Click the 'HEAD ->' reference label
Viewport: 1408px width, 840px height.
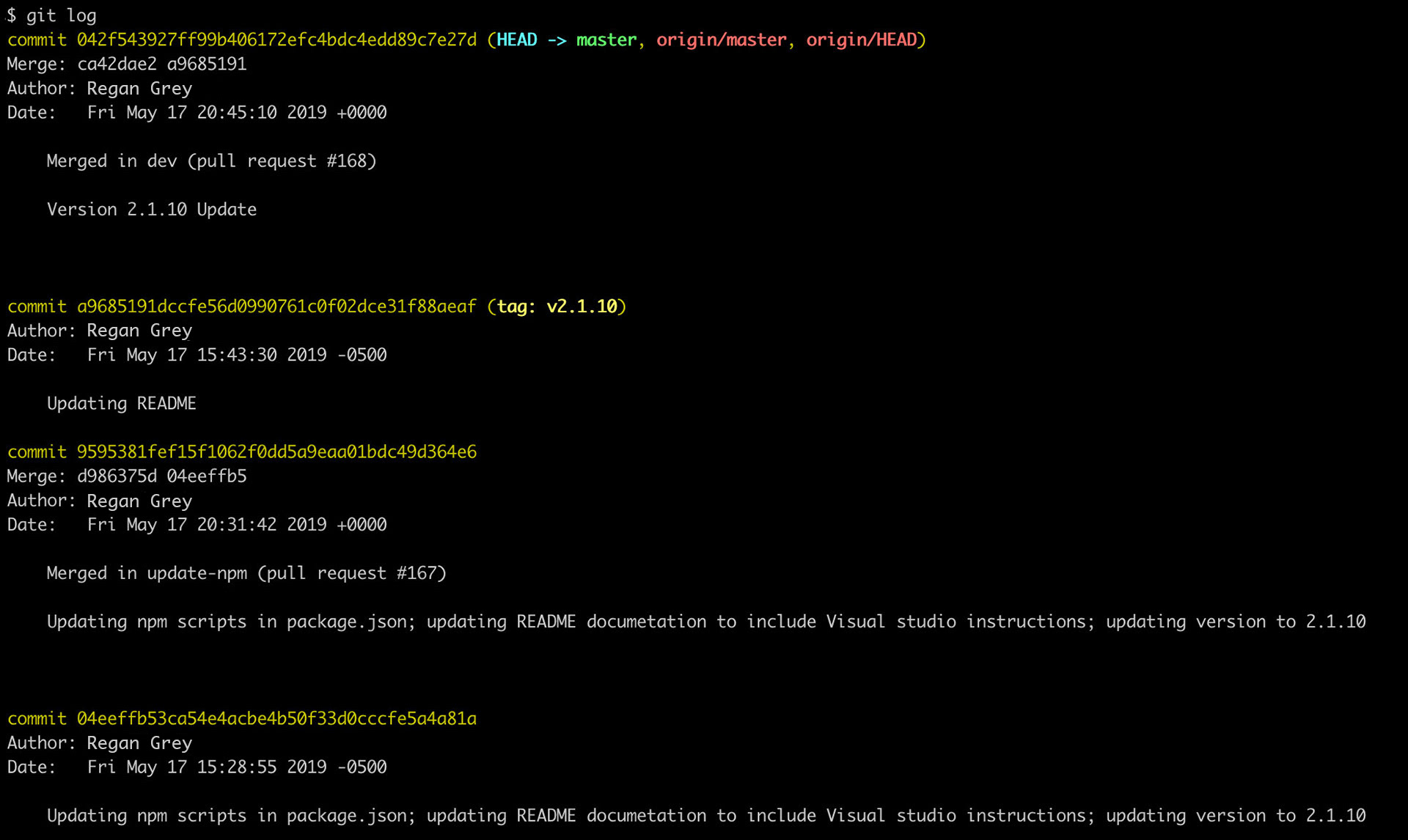[532, 40]
